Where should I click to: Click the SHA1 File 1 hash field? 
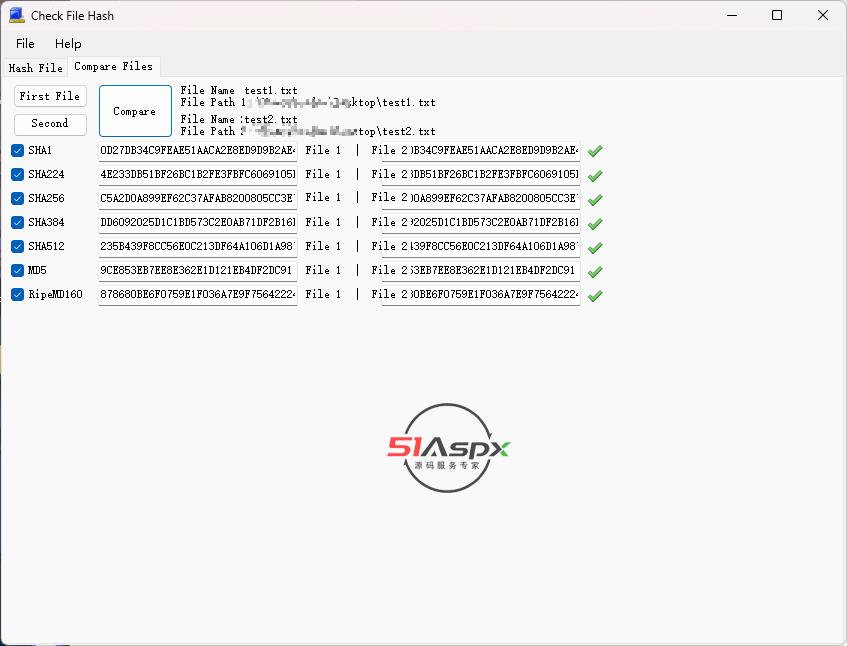(x=198, y=150)
